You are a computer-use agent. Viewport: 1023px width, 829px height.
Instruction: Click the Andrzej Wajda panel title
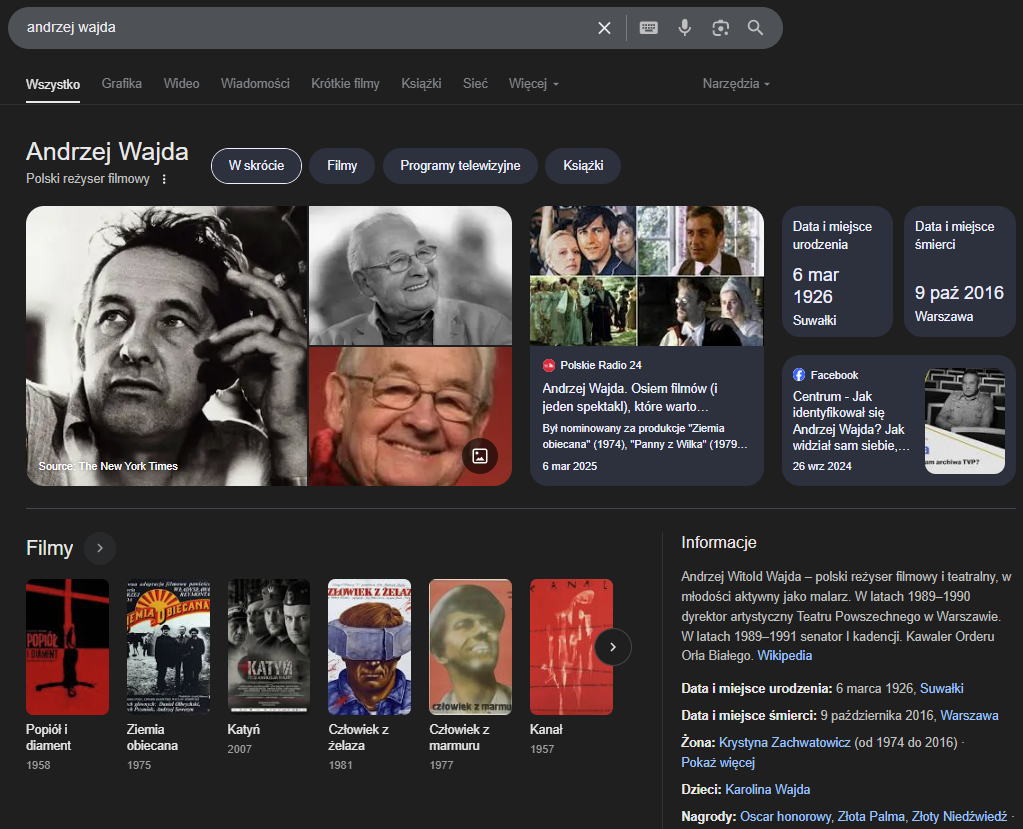[x=107, y=152]
